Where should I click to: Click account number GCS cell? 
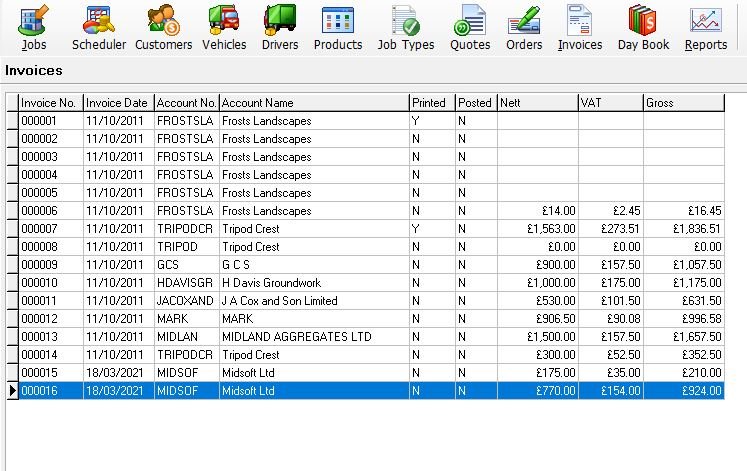coord(187,265)
